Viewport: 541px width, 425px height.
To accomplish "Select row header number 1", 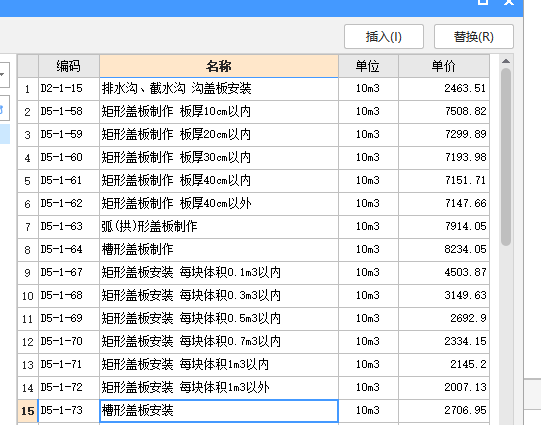I will click(28, 89).
